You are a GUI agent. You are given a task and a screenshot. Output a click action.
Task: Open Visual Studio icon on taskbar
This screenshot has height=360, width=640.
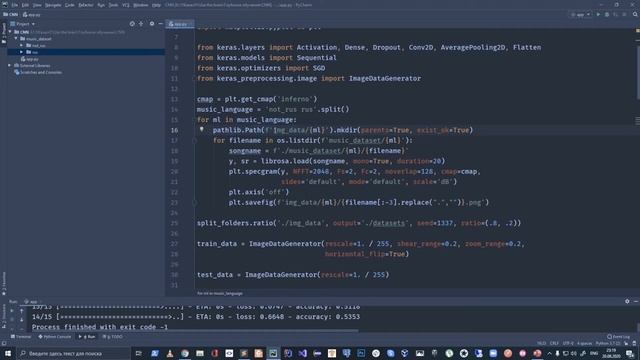pos(302,353)
